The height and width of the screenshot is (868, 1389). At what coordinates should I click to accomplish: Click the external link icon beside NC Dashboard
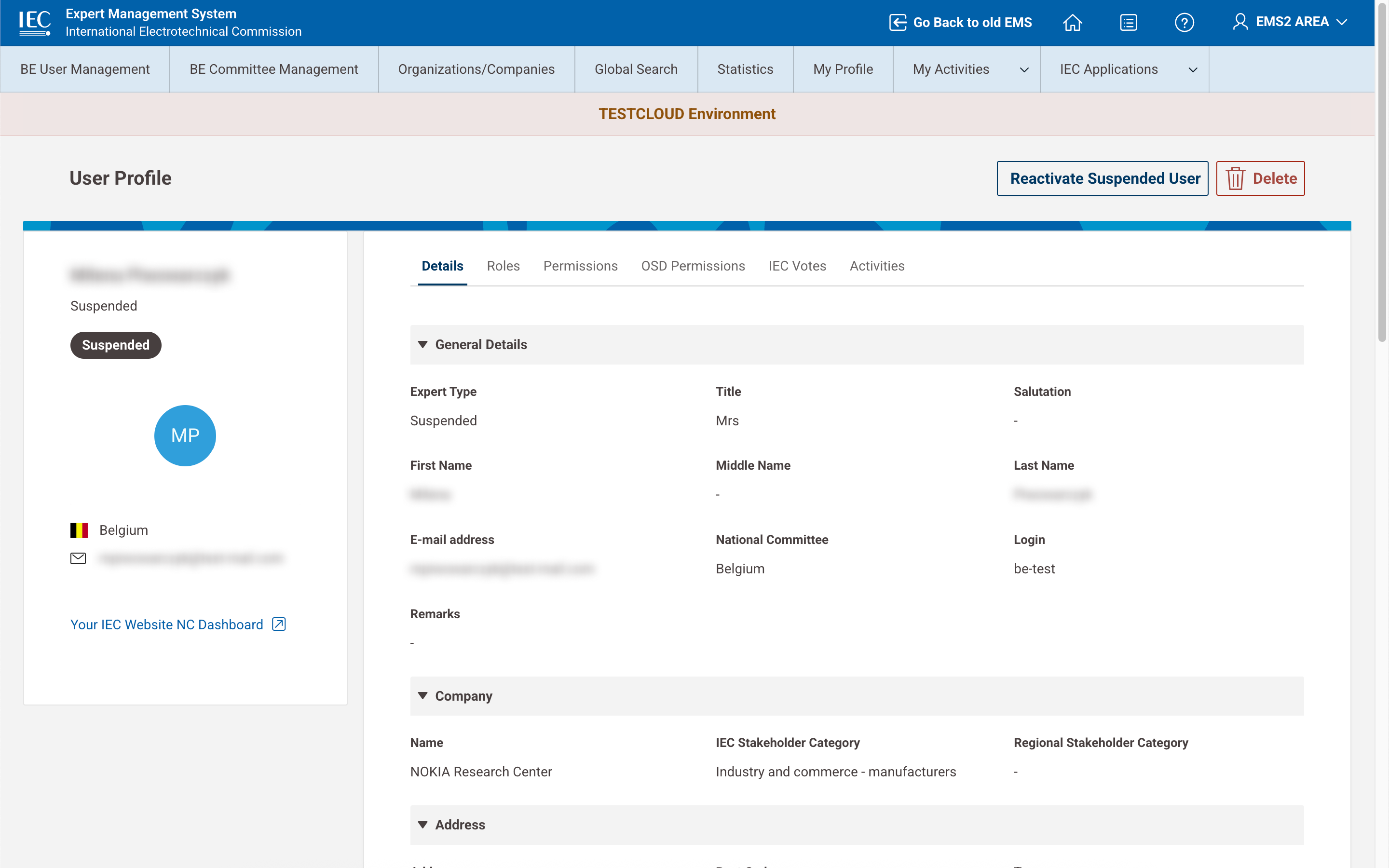pyautogui.click(x=279, y=624)
